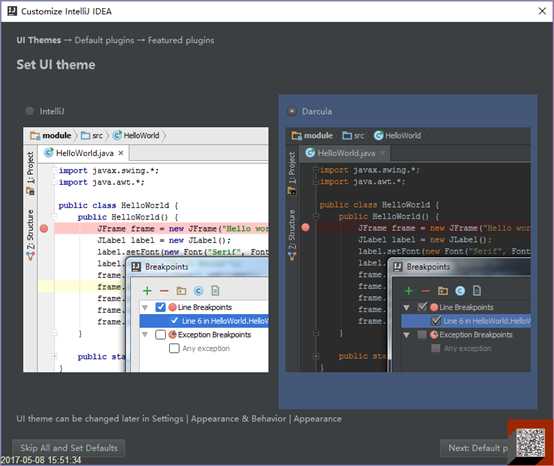554x466 pixels.
Task: Select the Darcula theme radio button
Action: click(292, 111)
